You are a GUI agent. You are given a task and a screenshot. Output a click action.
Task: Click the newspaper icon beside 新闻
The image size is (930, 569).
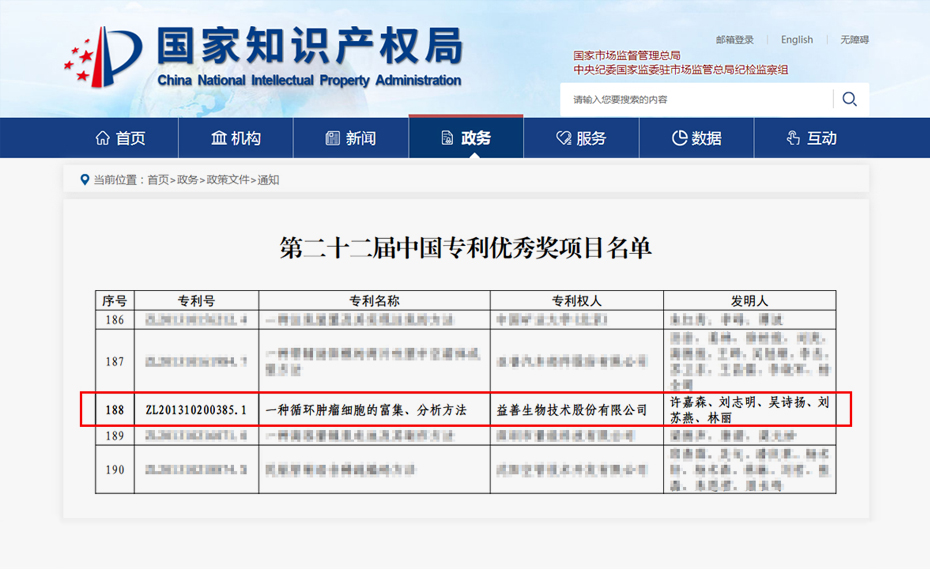(333, 138)
